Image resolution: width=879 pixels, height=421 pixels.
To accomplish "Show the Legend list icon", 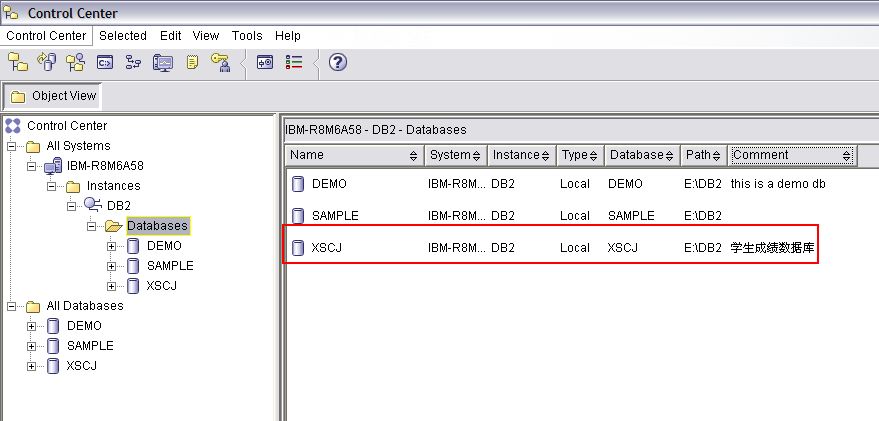I will [294, 62].
